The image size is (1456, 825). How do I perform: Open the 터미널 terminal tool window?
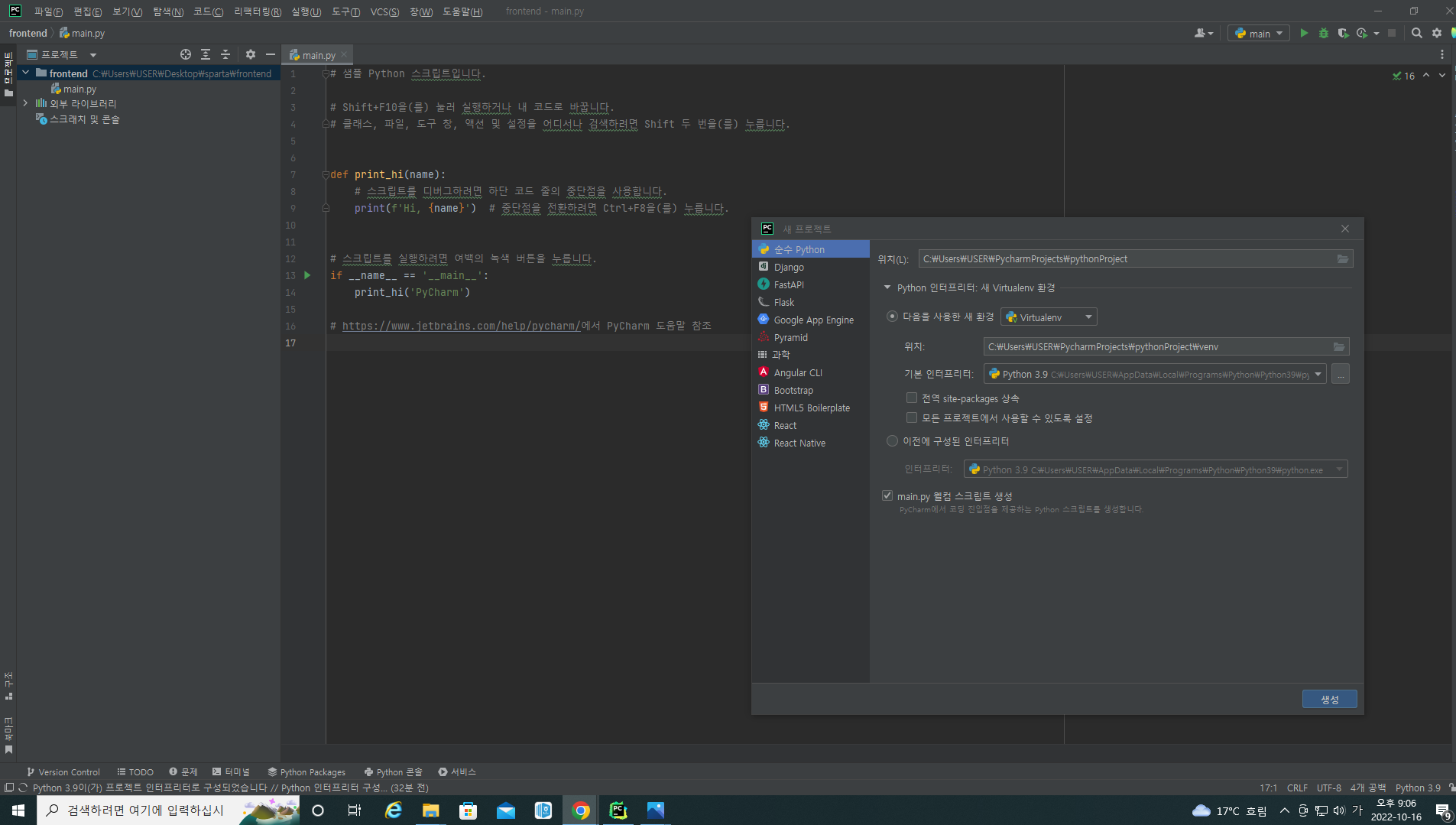pyautogui.click(x=231, y=772)
